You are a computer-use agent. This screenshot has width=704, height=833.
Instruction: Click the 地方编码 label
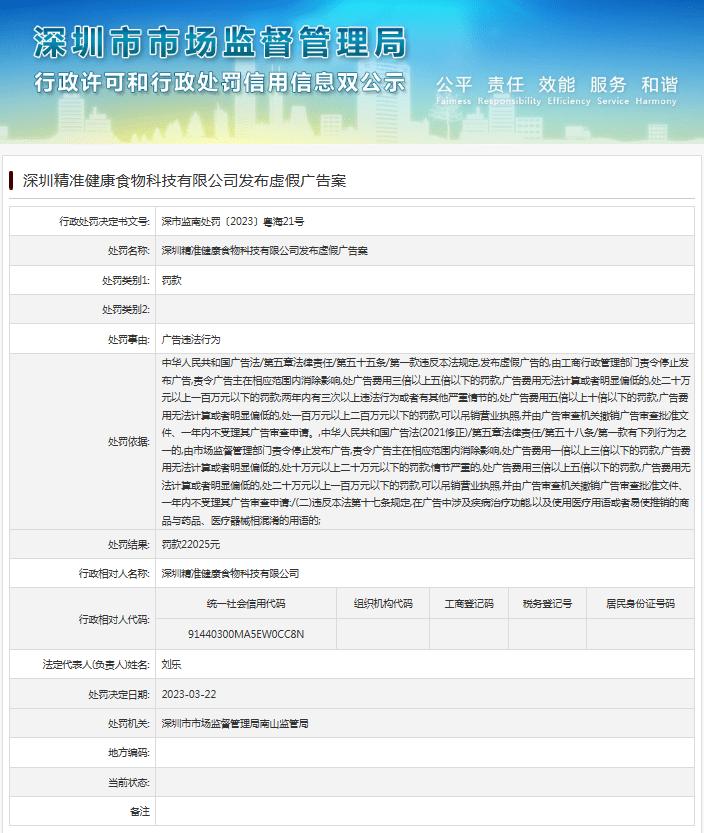[129, 752]
